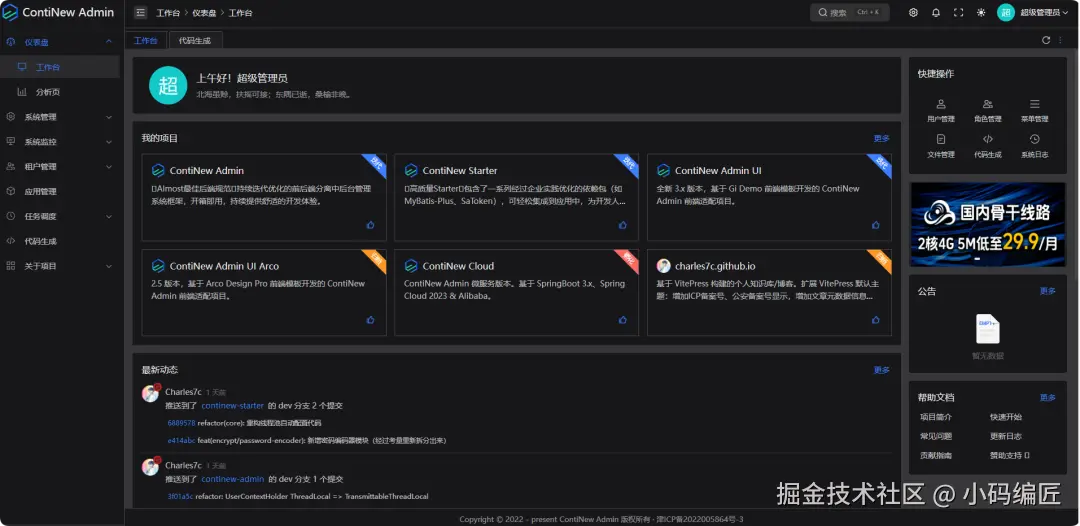Refresh the current tab page
1080x526 pixels.
[x=1046, y=40]
